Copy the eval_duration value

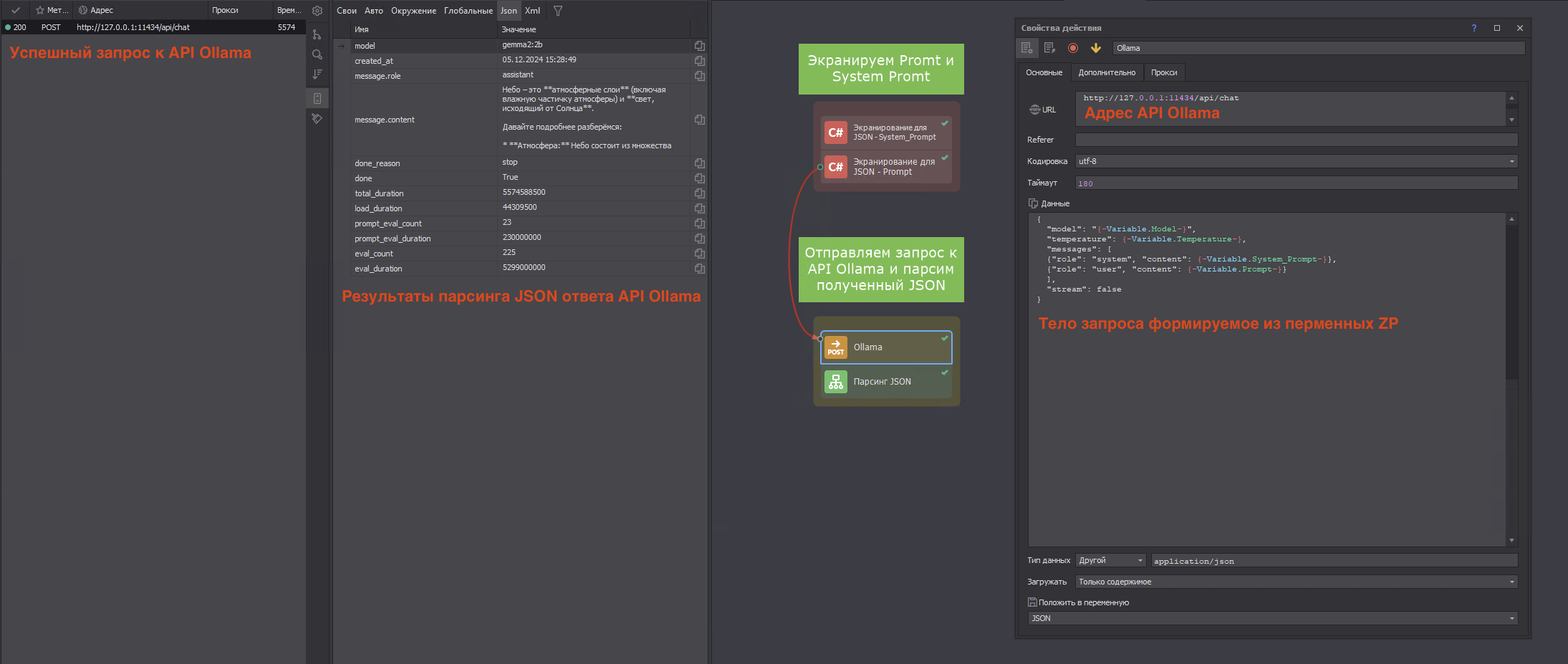coord(700,269)
